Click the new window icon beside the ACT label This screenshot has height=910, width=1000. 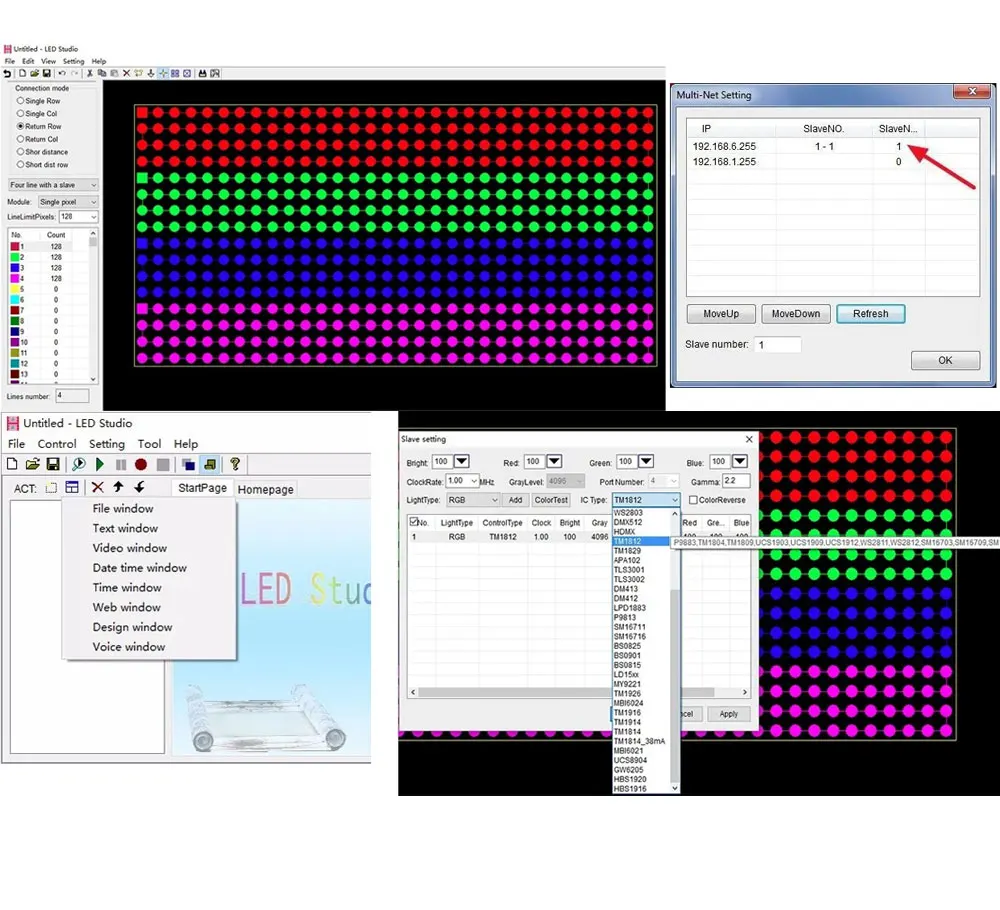(51, 488)
